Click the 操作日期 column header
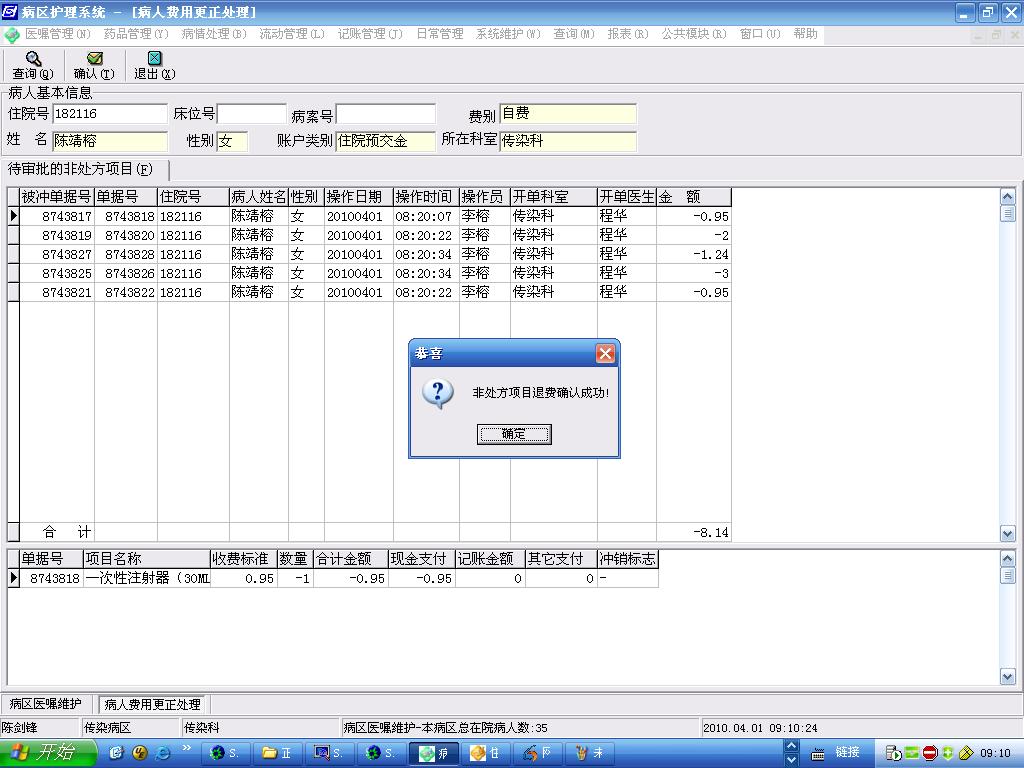 pos(359,197)
